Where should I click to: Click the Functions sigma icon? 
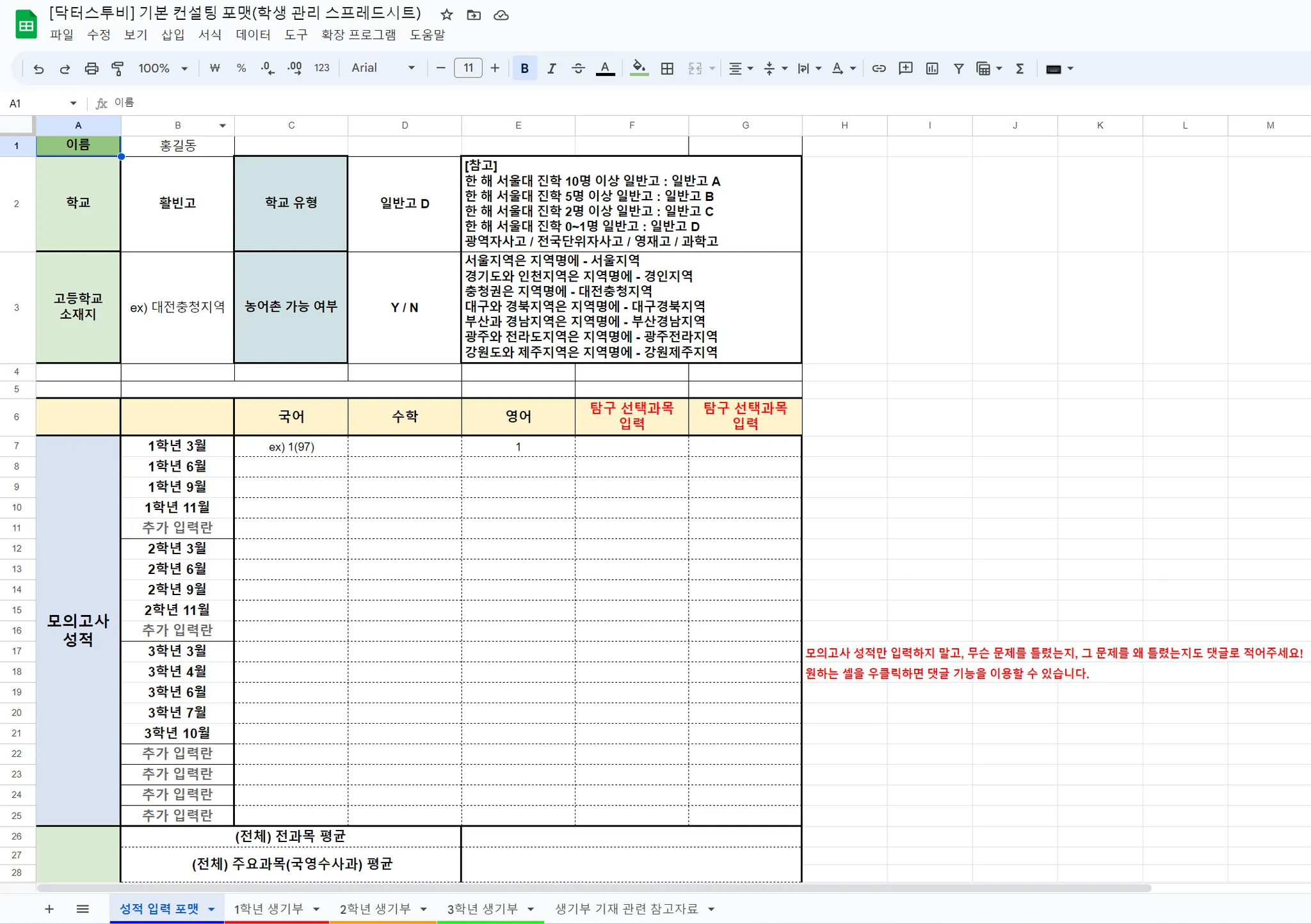(x=1020, y=68)
